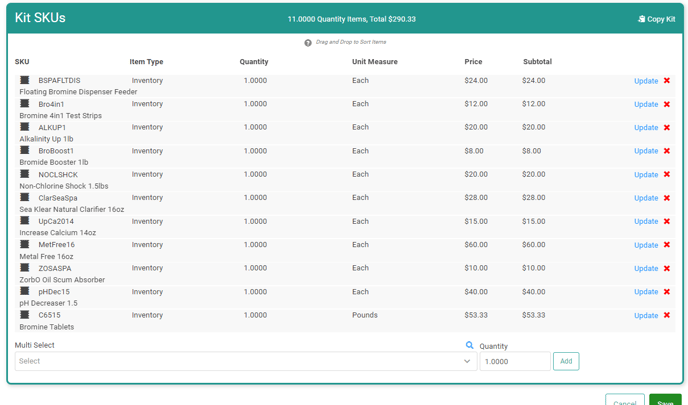The image size is (688, 405).
Task: Click the Add button
Action: pyautogui.click(x=566, y=361)
